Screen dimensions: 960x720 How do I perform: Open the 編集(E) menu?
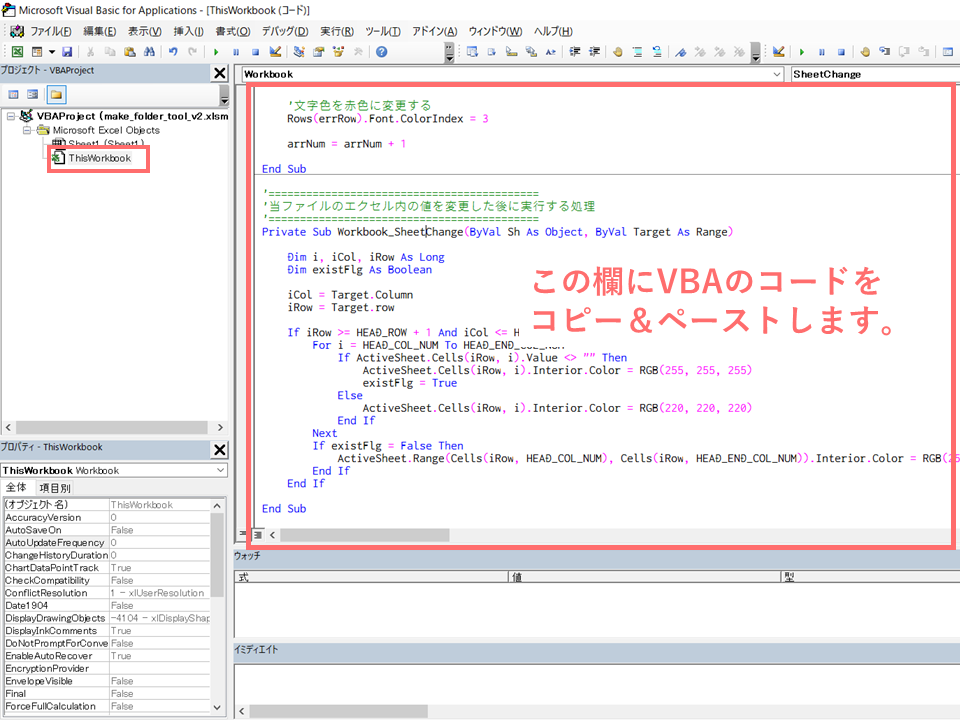[100, 31]
